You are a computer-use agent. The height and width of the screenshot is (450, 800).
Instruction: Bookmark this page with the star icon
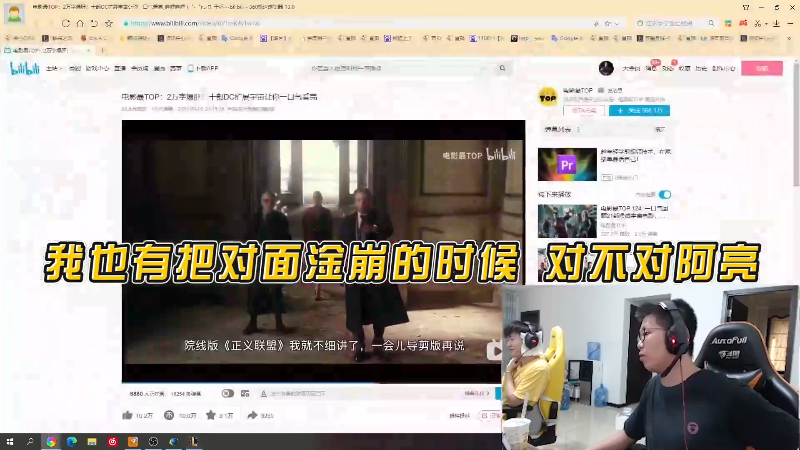(109, 23)
